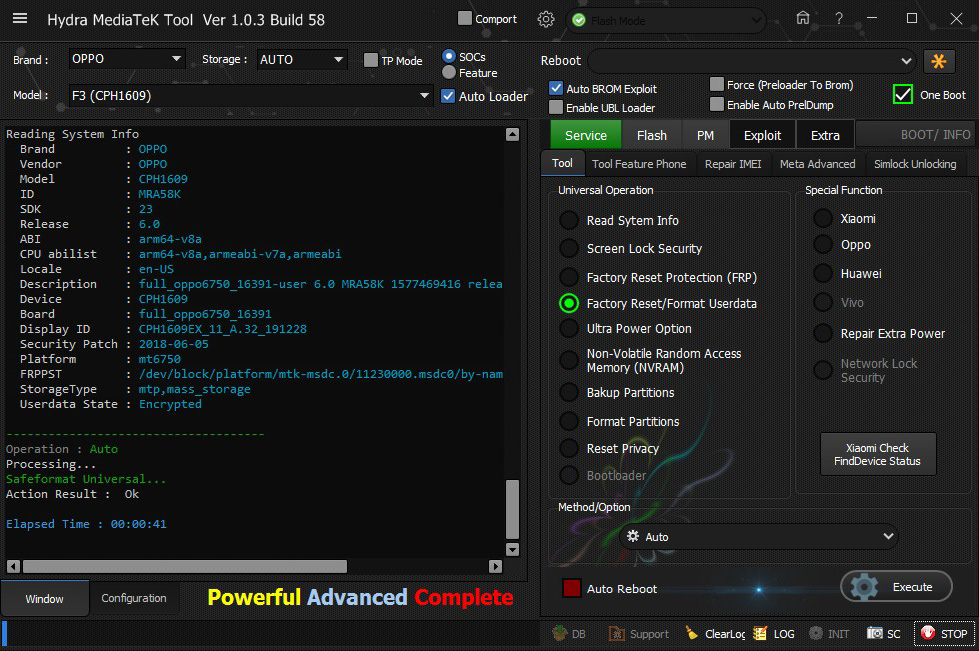The height and width of the screenshot is (651, 979).
Task: Click the ClearLog broom icon
Action: click(x=714, y=633)
